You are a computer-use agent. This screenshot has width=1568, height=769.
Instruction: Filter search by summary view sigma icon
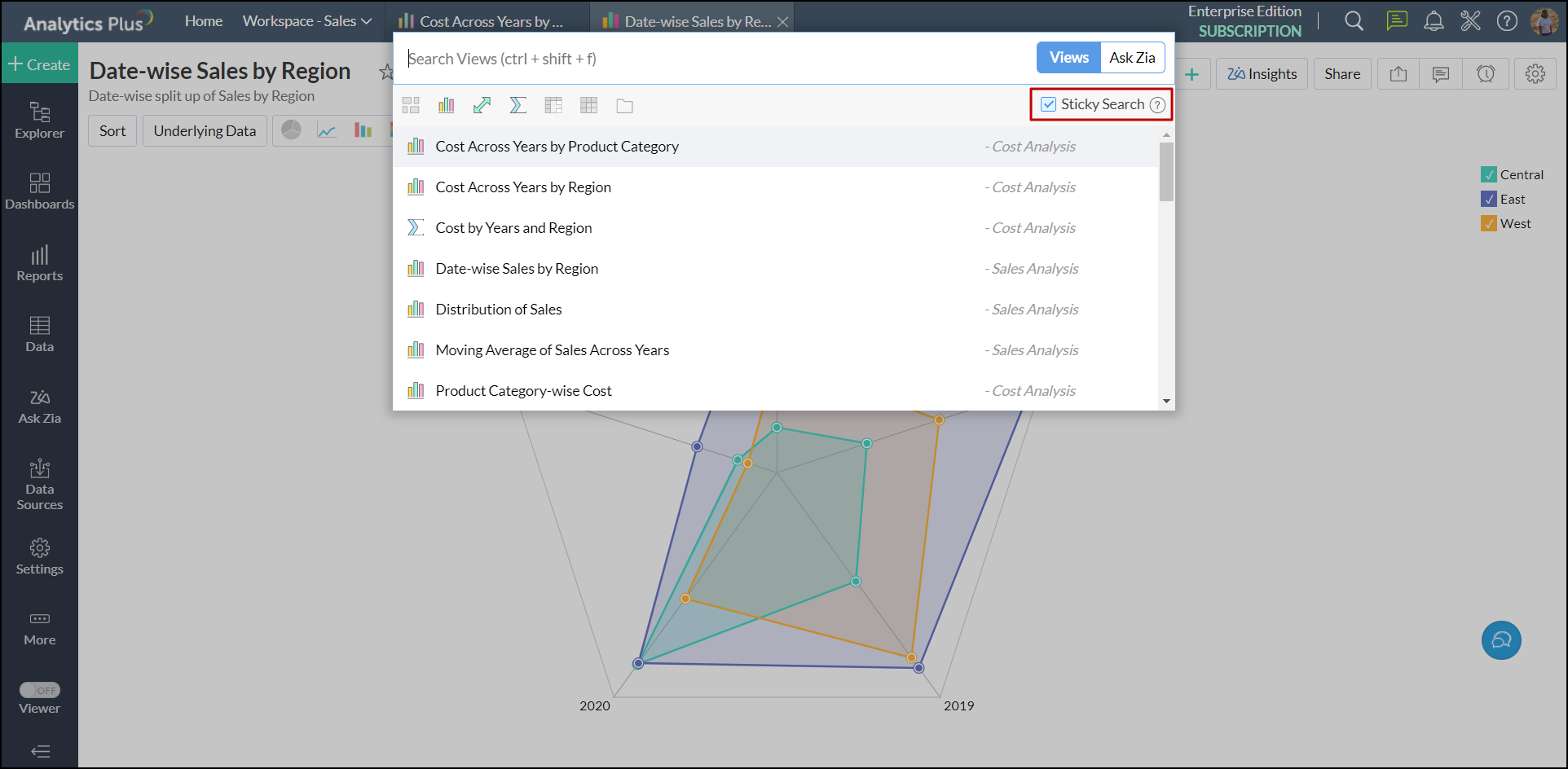(518, 105)
